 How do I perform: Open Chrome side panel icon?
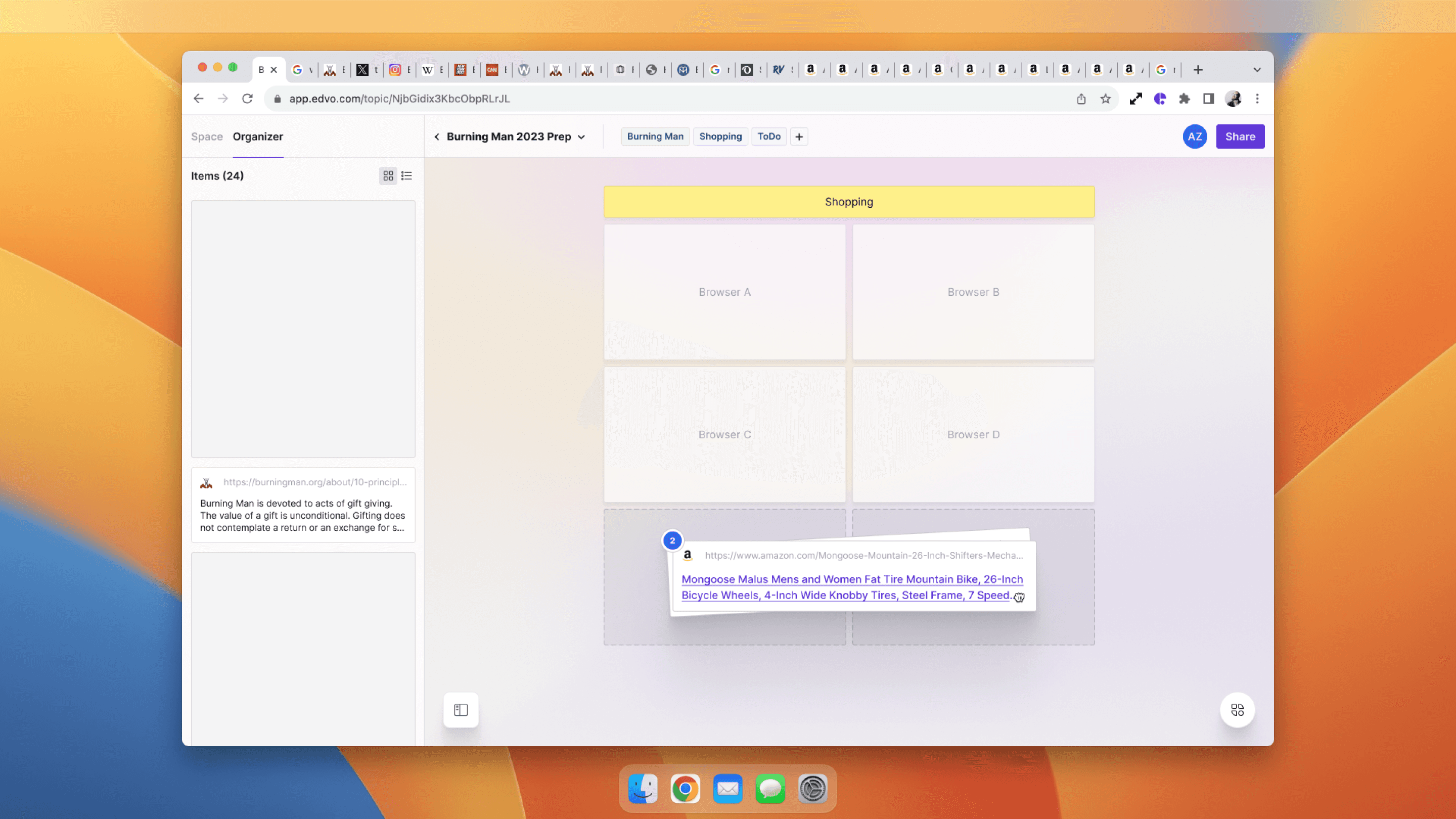coord(1208,99)
